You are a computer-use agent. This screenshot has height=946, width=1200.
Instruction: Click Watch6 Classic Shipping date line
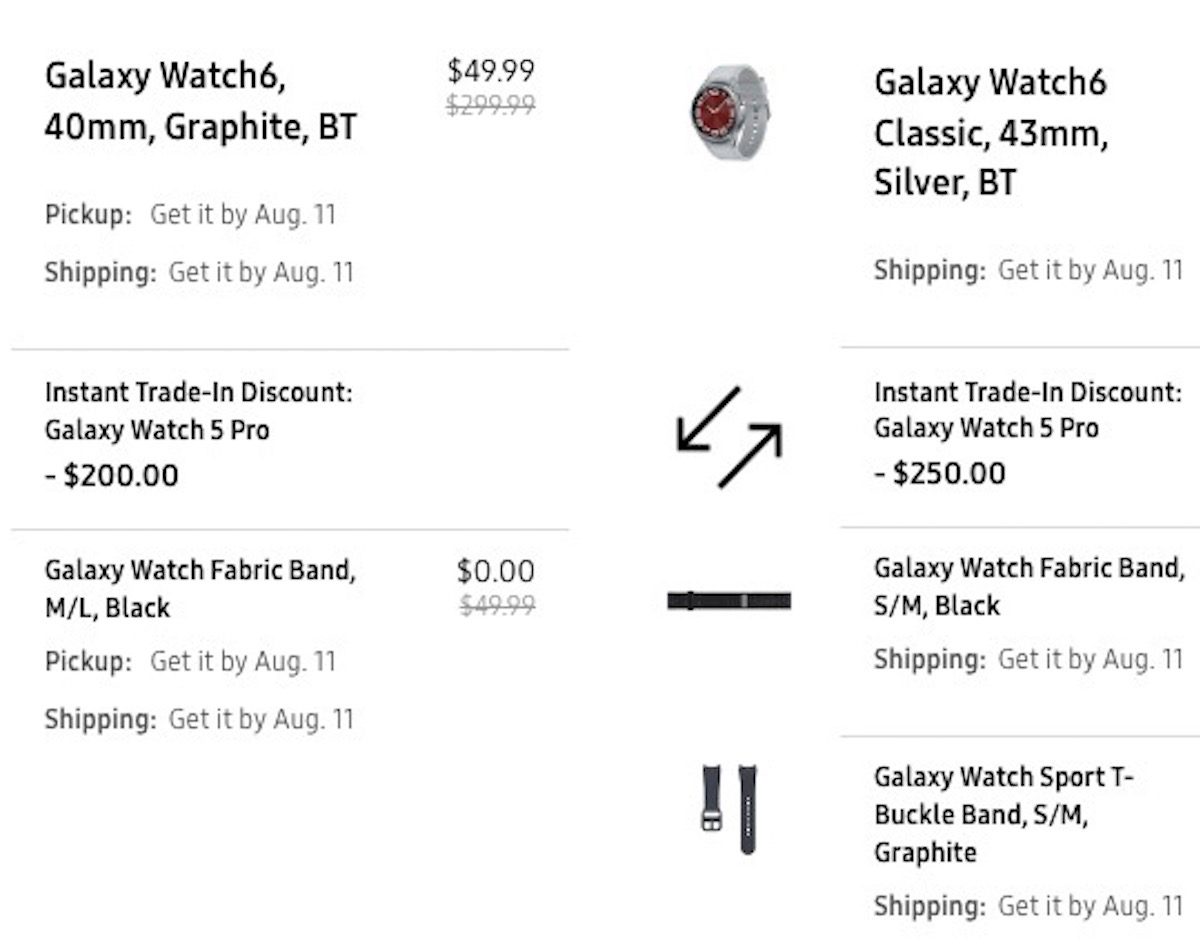pos(1028,270)
